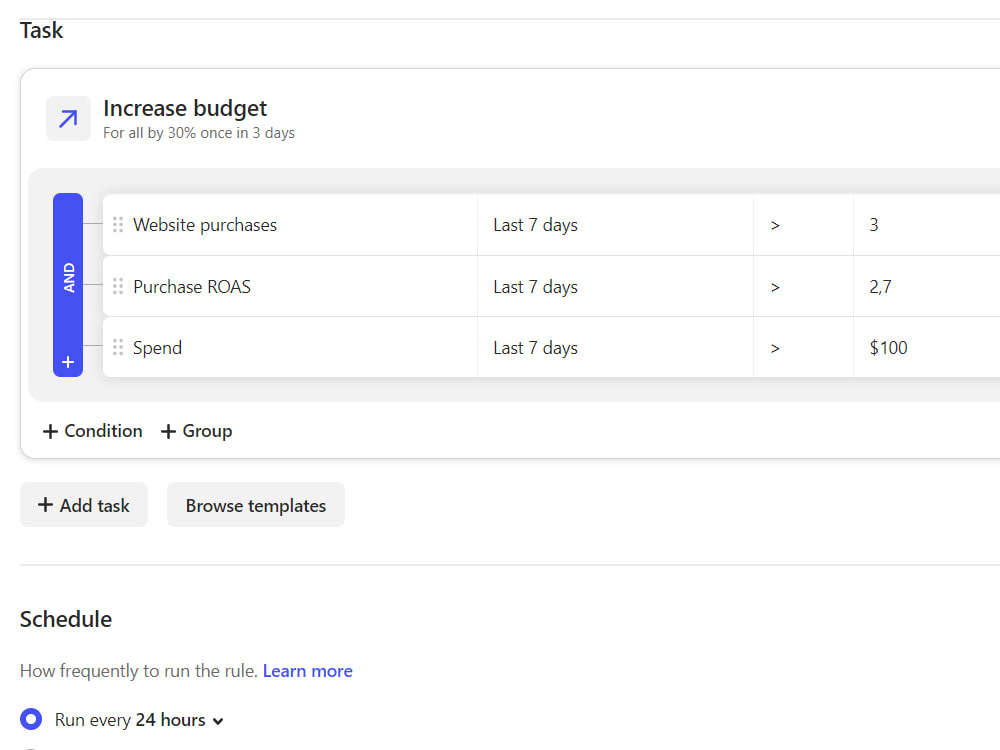Open the time range for Website purchases

click(615, 224)
